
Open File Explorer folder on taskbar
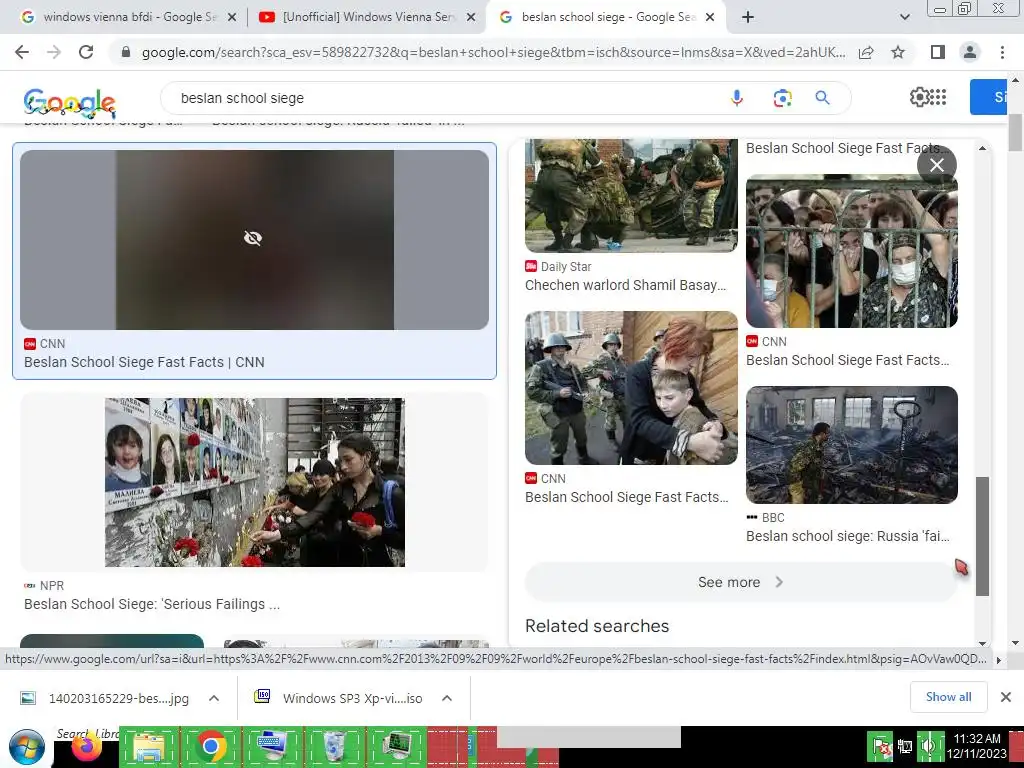point(148,747)
